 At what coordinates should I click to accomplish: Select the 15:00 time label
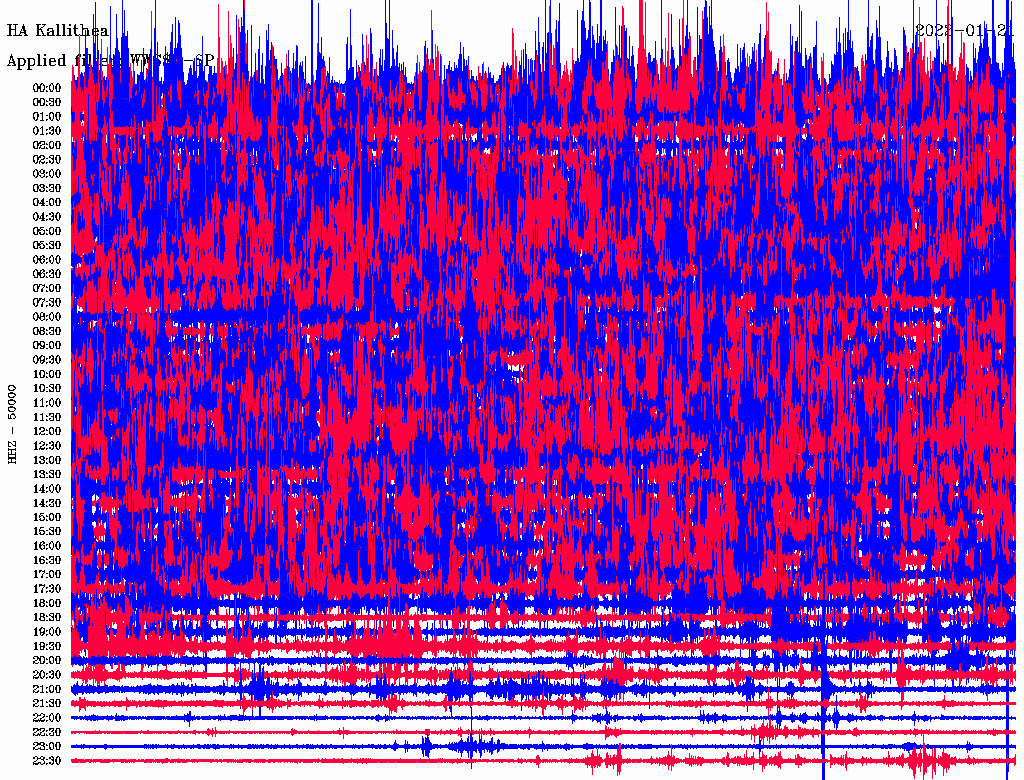[x=47, y=517]
